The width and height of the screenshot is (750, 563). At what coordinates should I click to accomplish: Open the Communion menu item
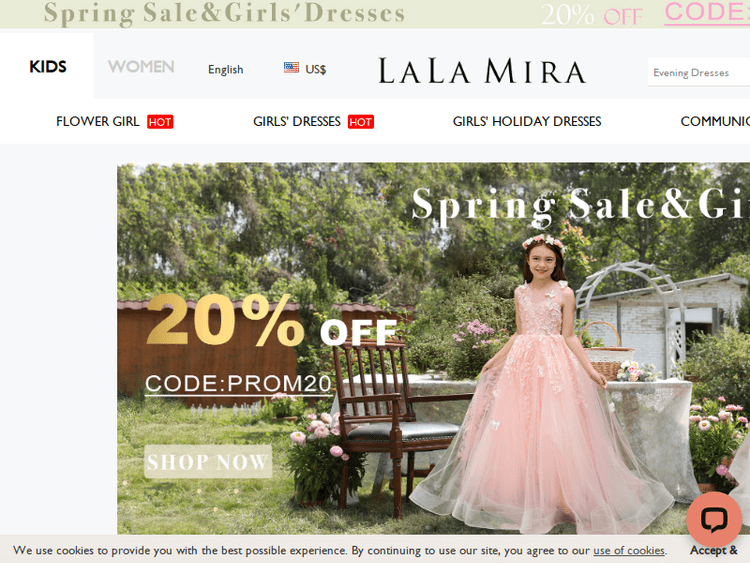click(x=715, y=121)
